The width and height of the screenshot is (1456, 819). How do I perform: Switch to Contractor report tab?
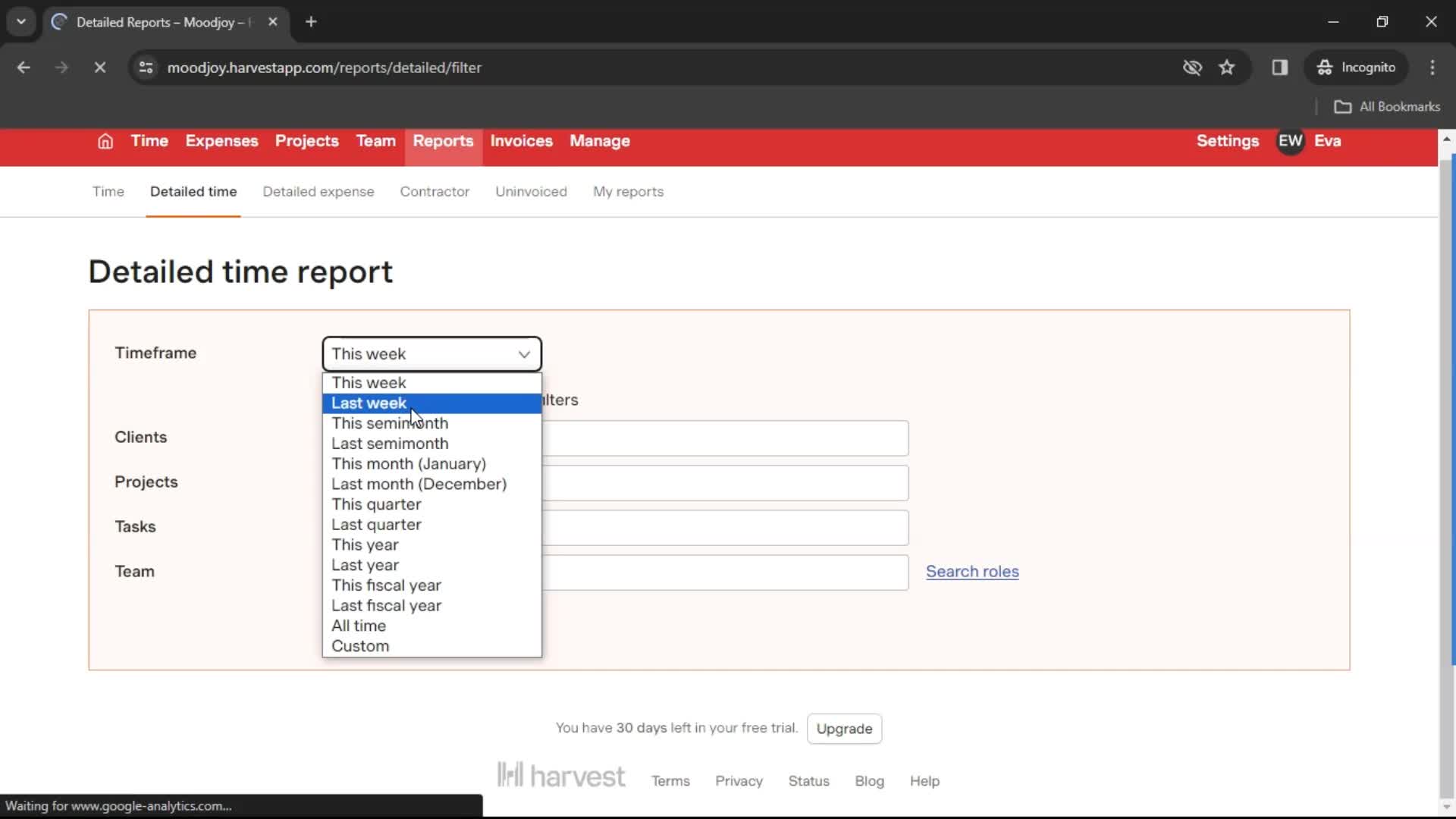435,192
